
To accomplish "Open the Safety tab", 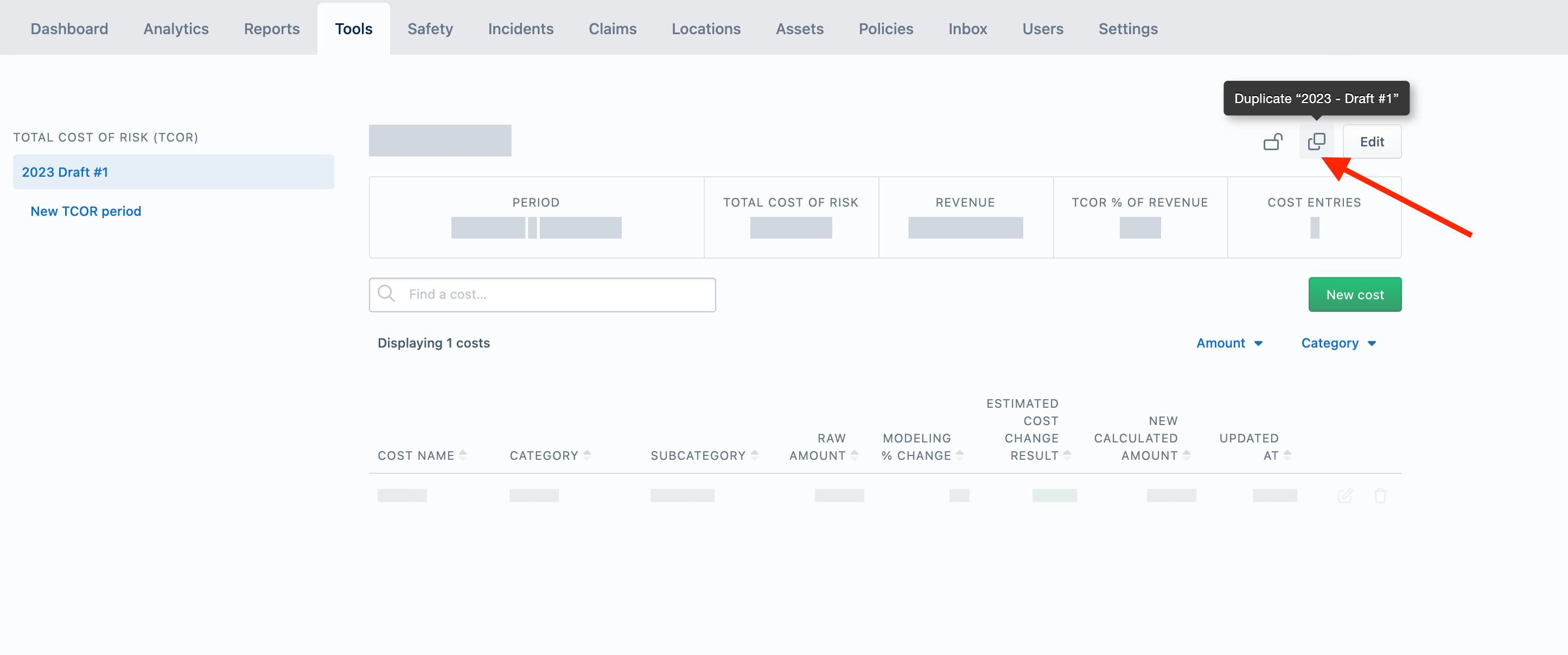I will 430,29.
